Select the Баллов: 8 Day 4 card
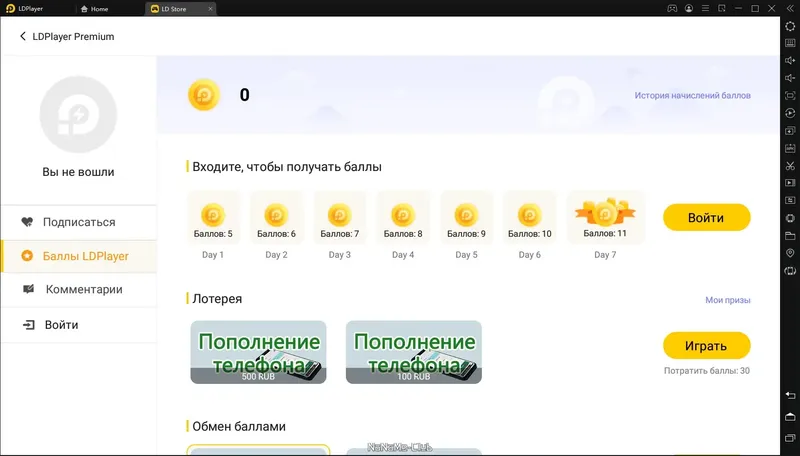This screenshot has width=800, height=456. pyautogui.click(x=403, y=218)
